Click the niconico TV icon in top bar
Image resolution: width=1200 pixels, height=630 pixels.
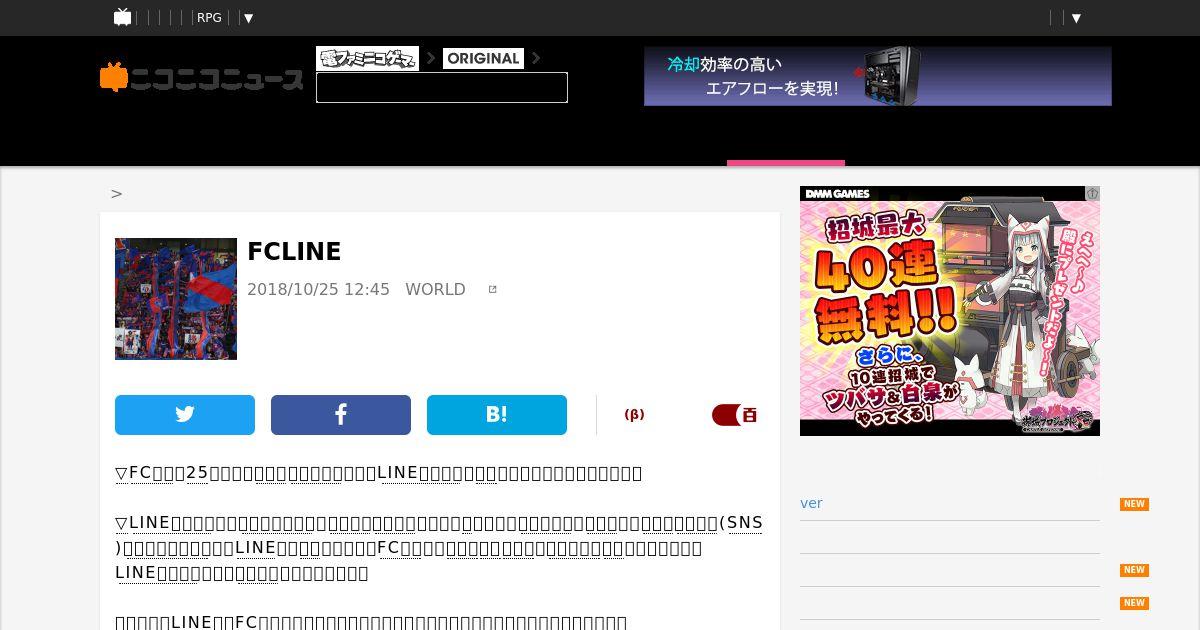pos(123,17)
